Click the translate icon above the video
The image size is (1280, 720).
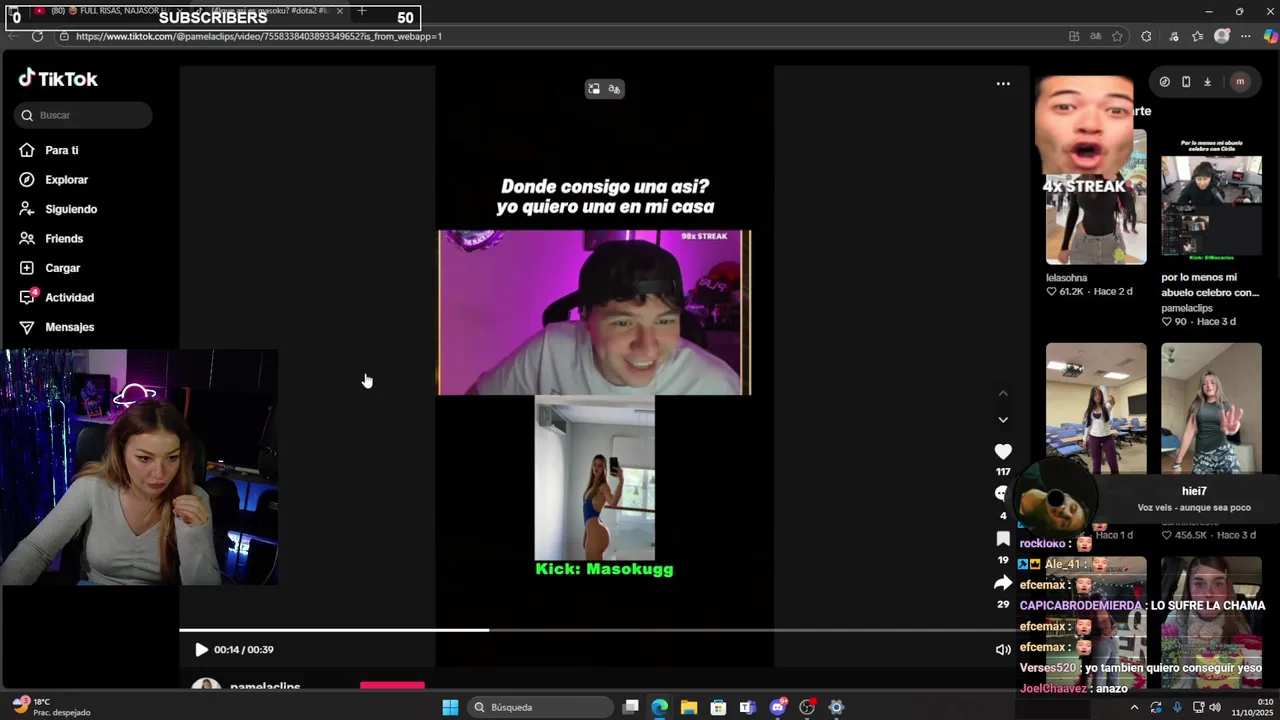[614, 89]
